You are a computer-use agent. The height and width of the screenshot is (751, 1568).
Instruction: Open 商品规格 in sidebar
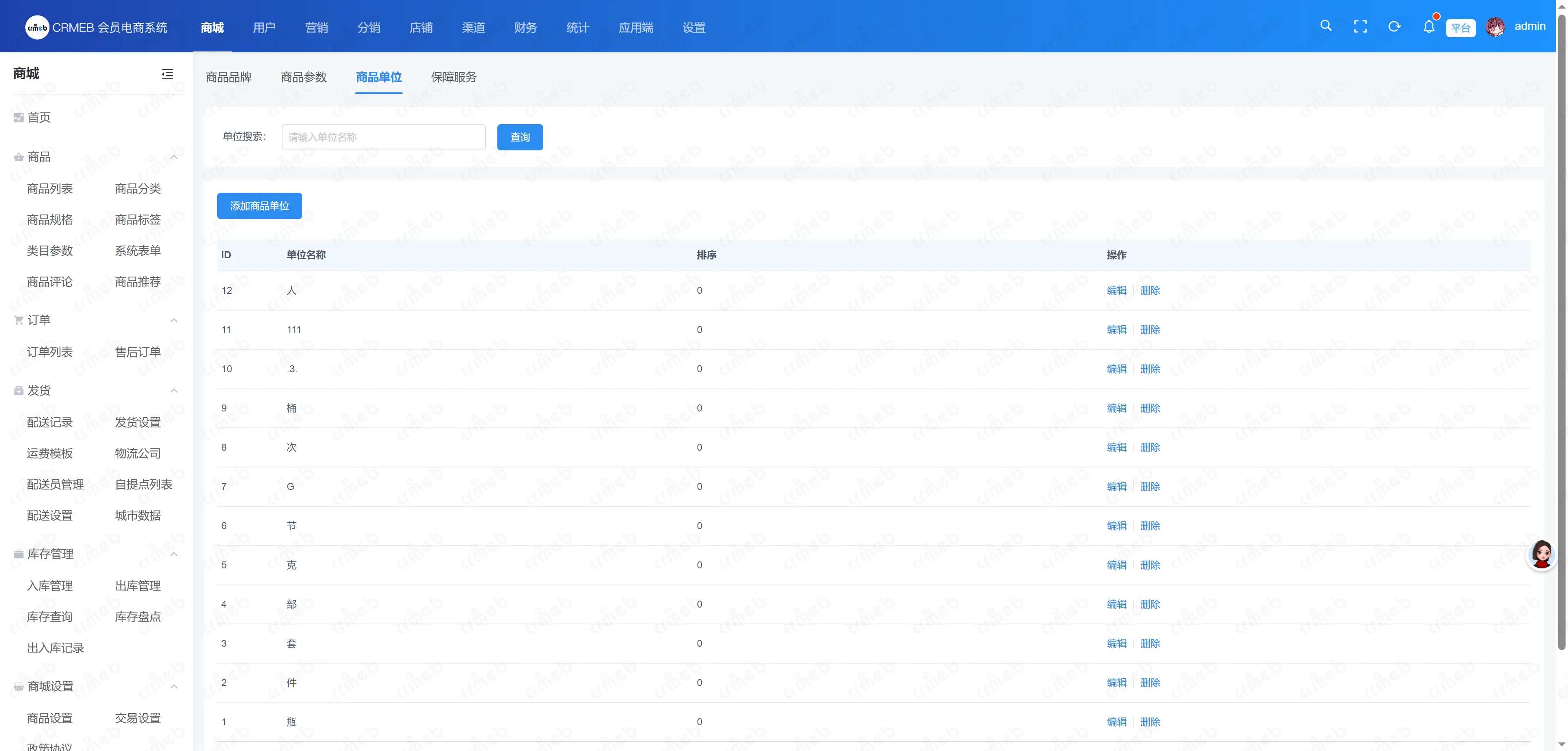tap(50, 220)
